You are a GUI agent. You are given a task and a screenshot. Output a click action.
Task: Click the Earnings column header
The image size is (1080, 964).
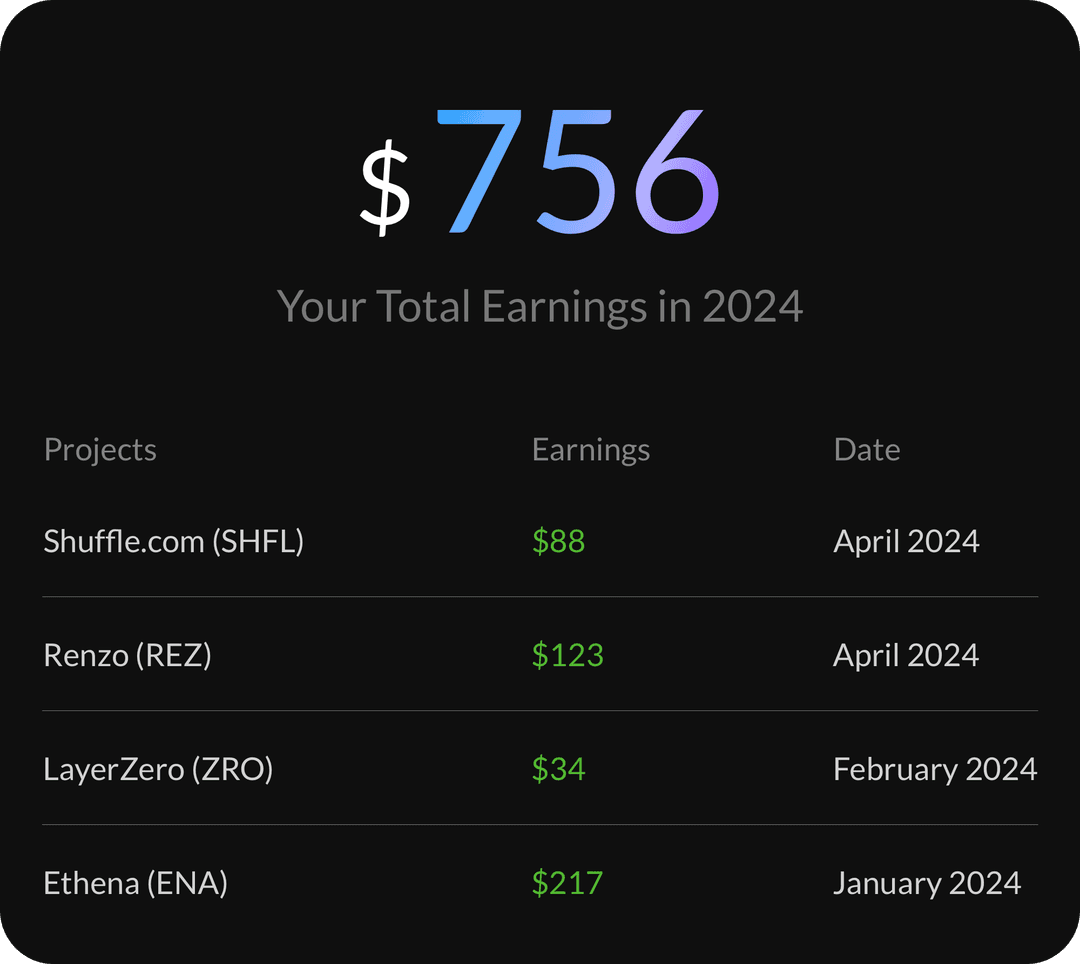tap(591, 450)
